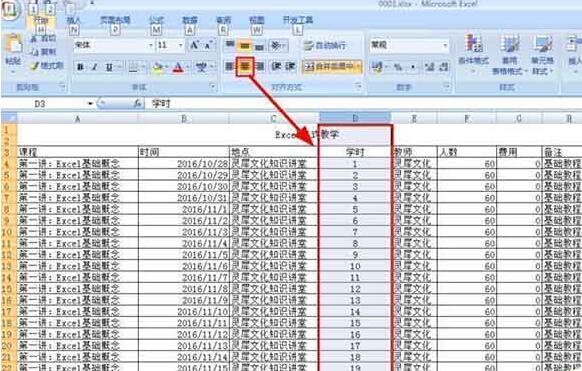This screenshot has height=371, width=582.
Task: Click the Decrease Font Size icon
Action: pos(208,45)
